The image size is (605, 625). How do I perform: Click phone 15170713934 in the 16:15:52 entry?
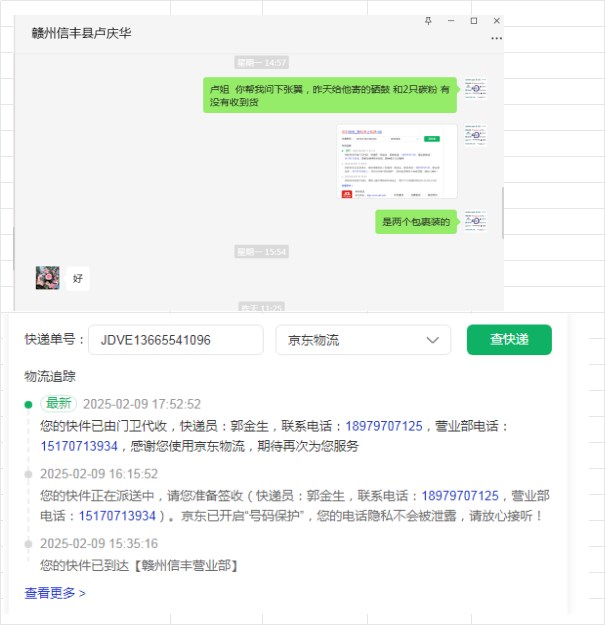pos(117,516)
